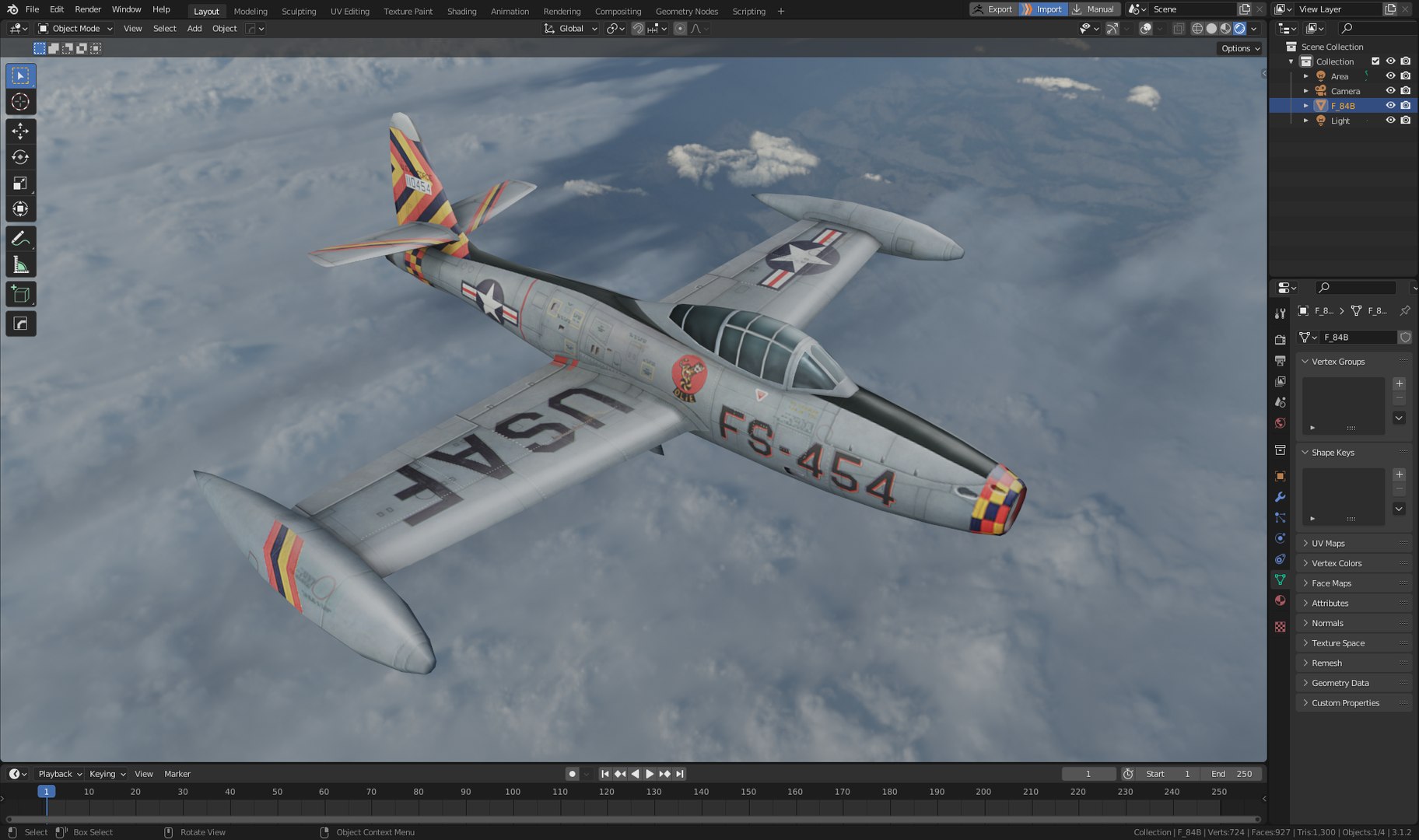Switch to the UV Editing workspace tab
The image size is (1419, 840).
[x=349, y=11]
